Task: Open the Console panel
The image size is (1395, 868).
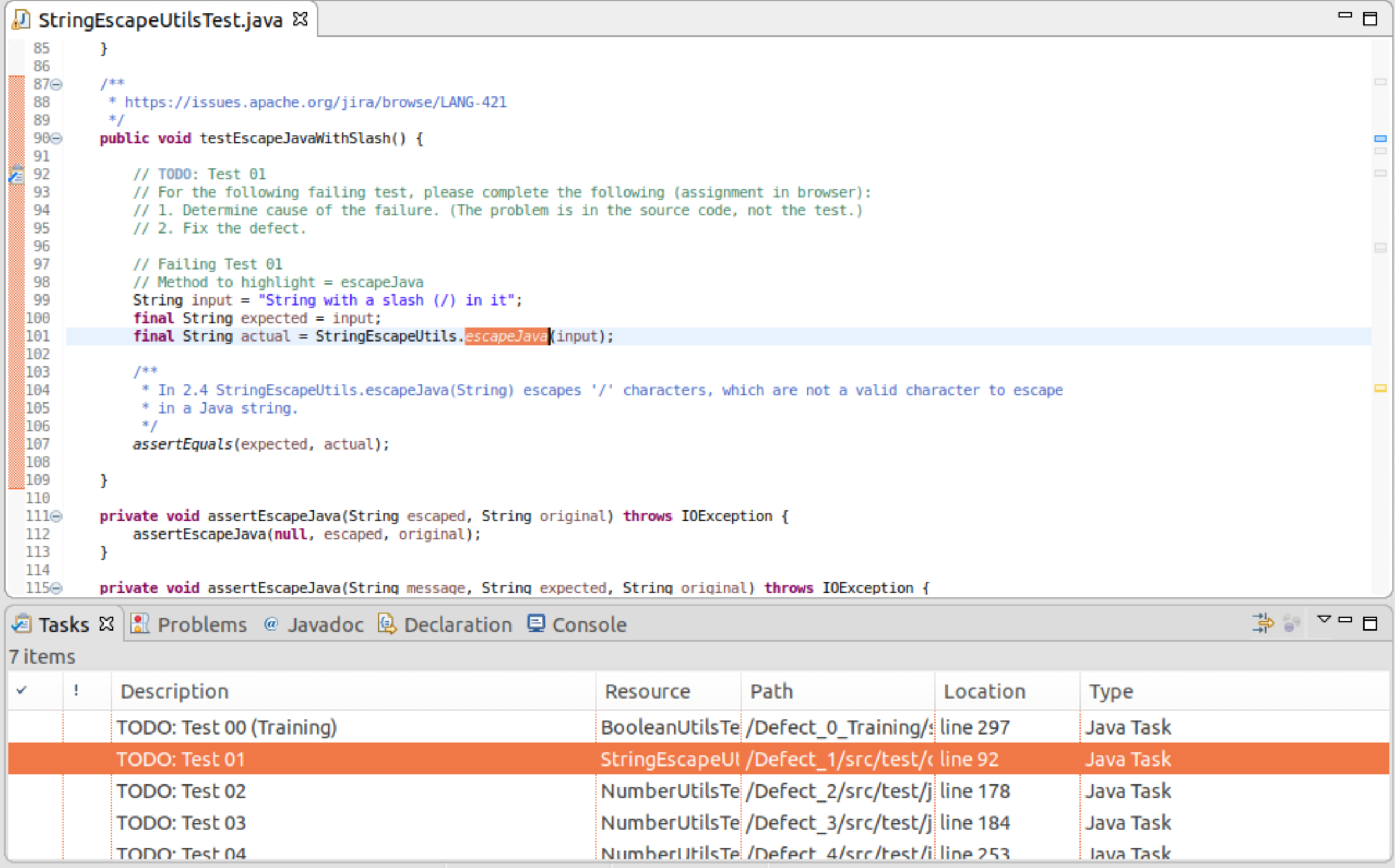Action: click(x=590, y=623)
